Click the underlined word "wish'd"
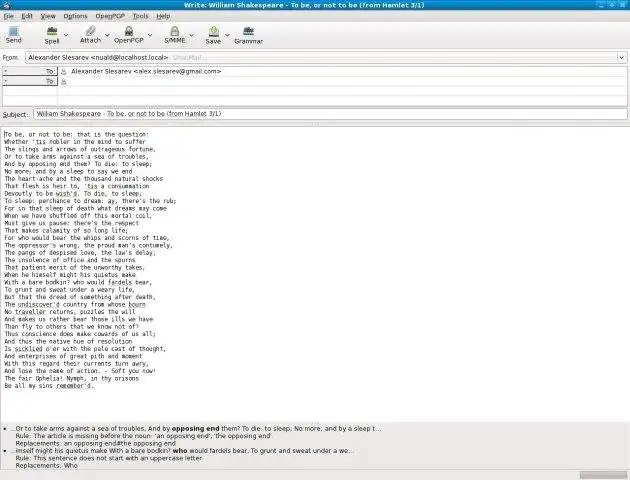Screen dimensions: 630x480 pos(67,193)
